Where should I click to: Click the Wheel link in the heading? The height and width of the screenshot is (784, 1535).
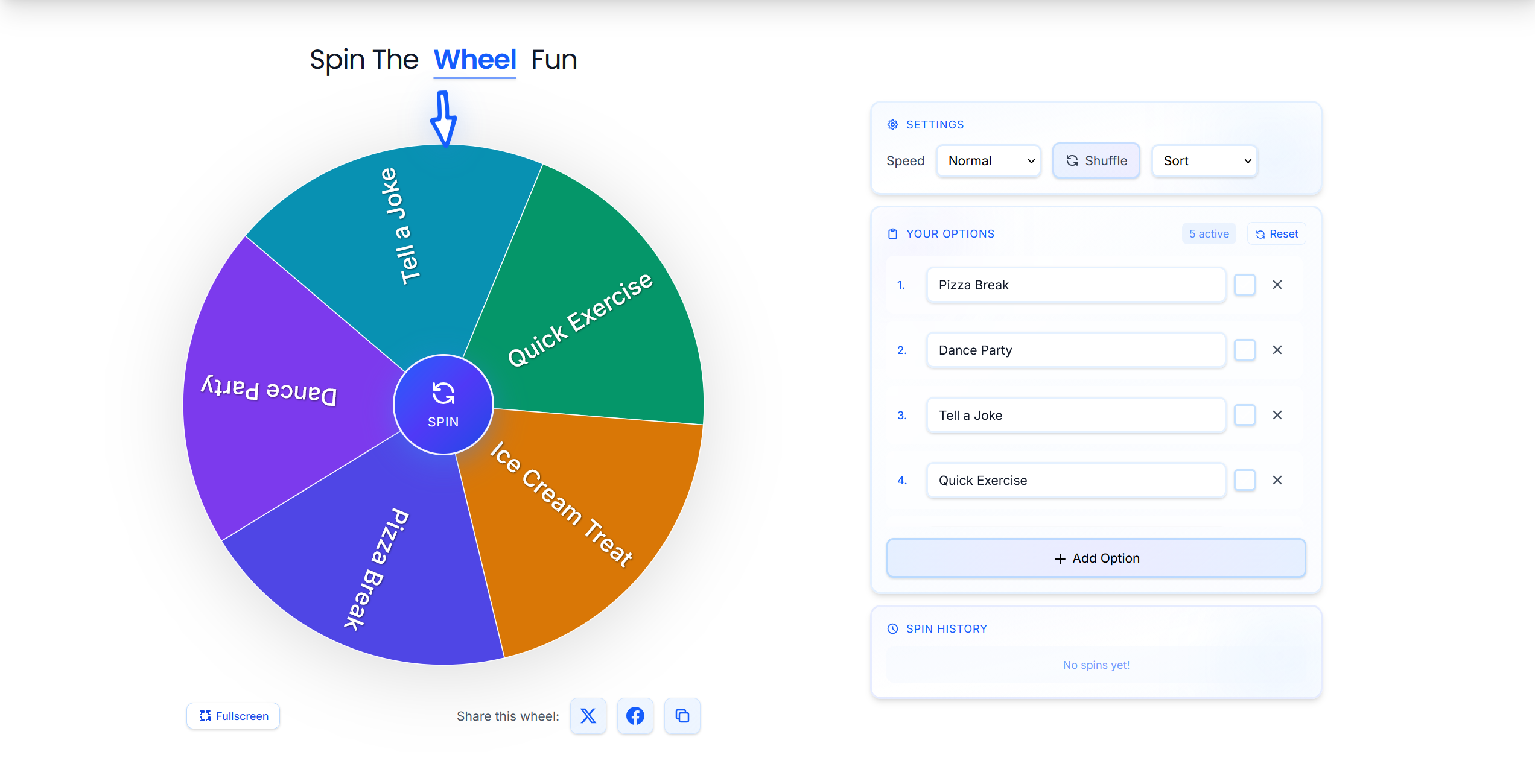click(474, 58)
